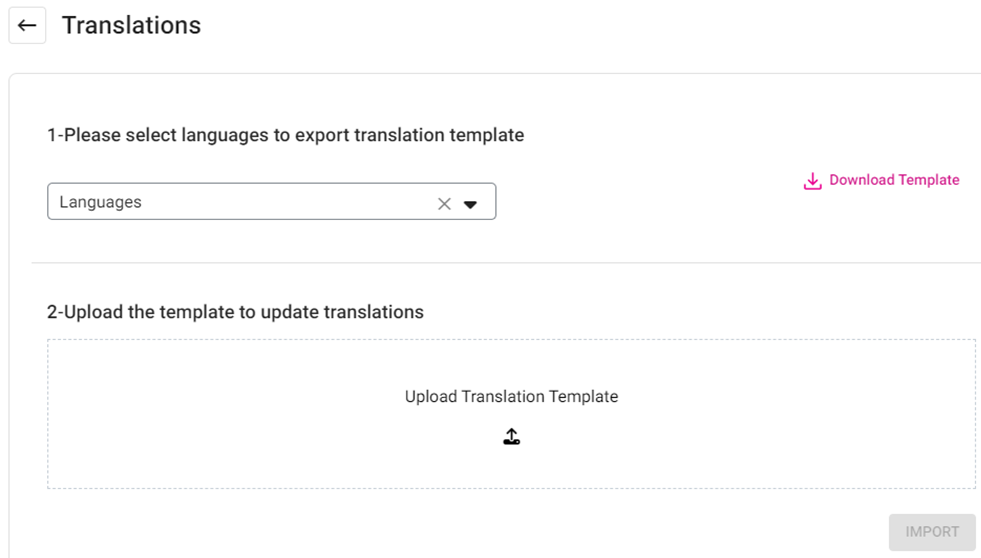Screen dimensions: 981x558
Task: Click the Translations page title
Action: point(131,26)
